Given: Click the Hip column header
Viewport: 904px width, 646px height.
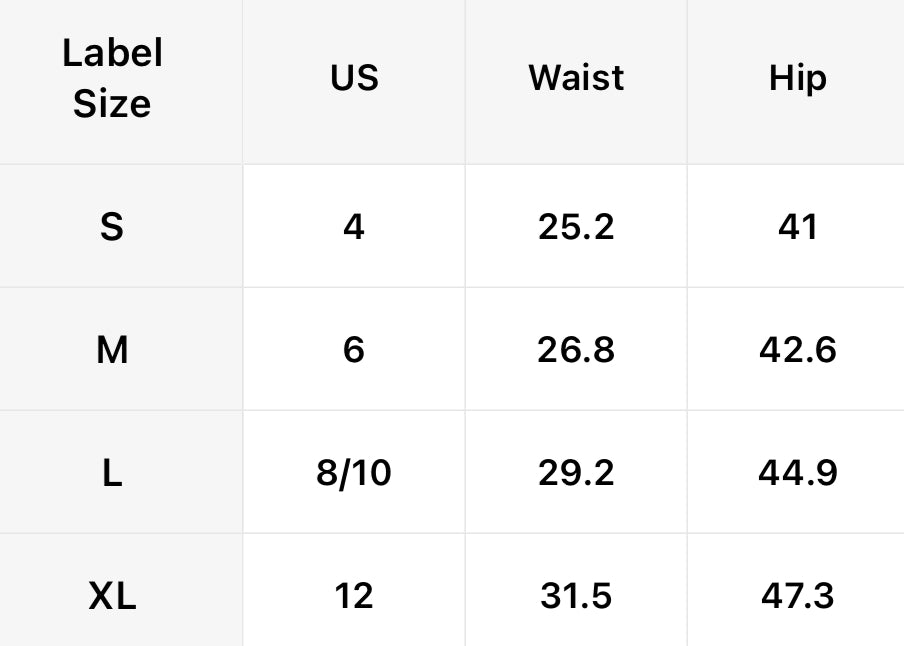Looking at the screenshot, I should click(x=797, y=78).
